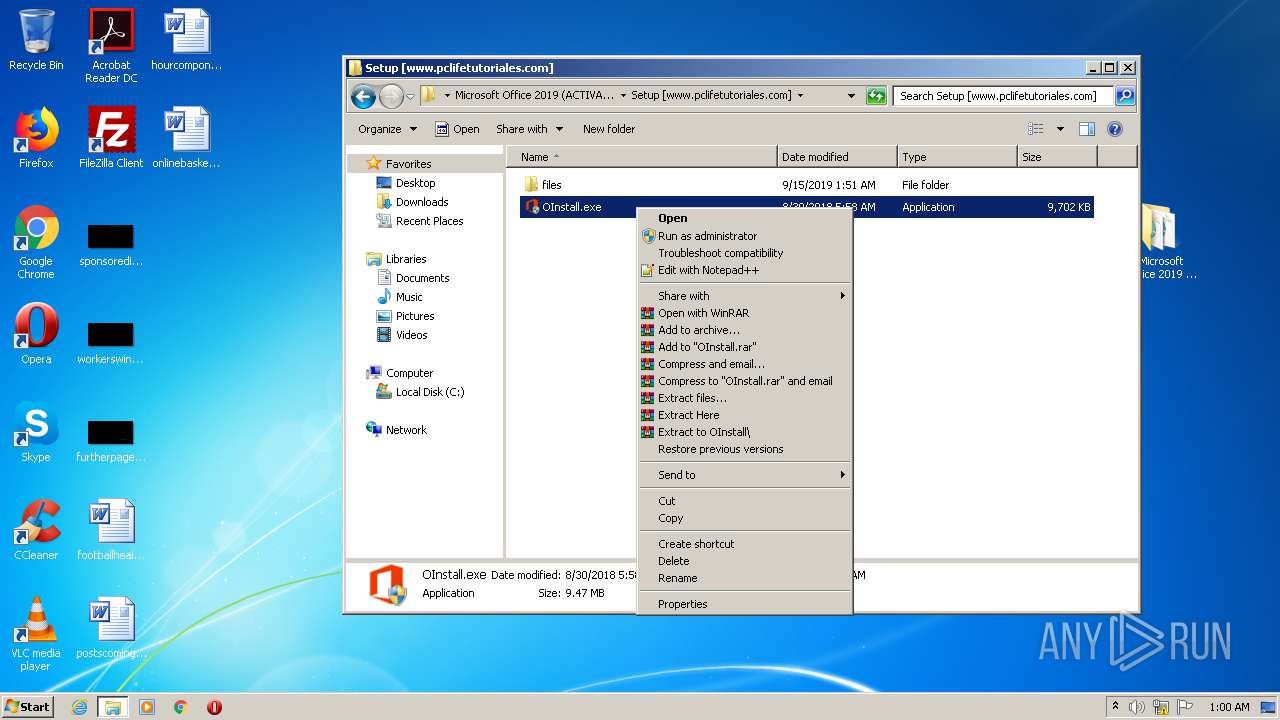Choose Open with WinRAR entry

coord(745,313)
